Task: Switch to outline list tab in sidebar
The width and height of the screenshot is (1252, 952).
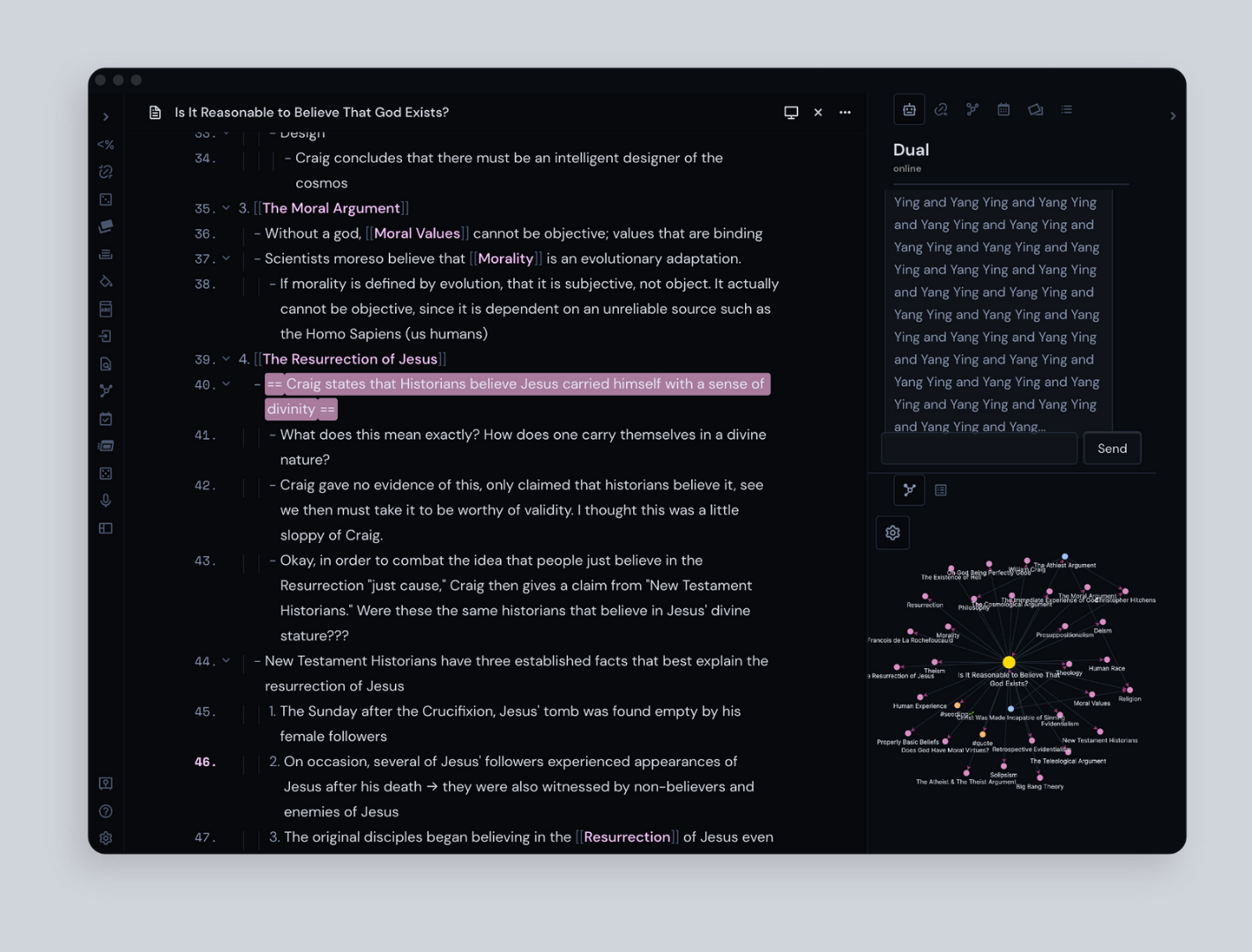Action: tap(1067, 110)
